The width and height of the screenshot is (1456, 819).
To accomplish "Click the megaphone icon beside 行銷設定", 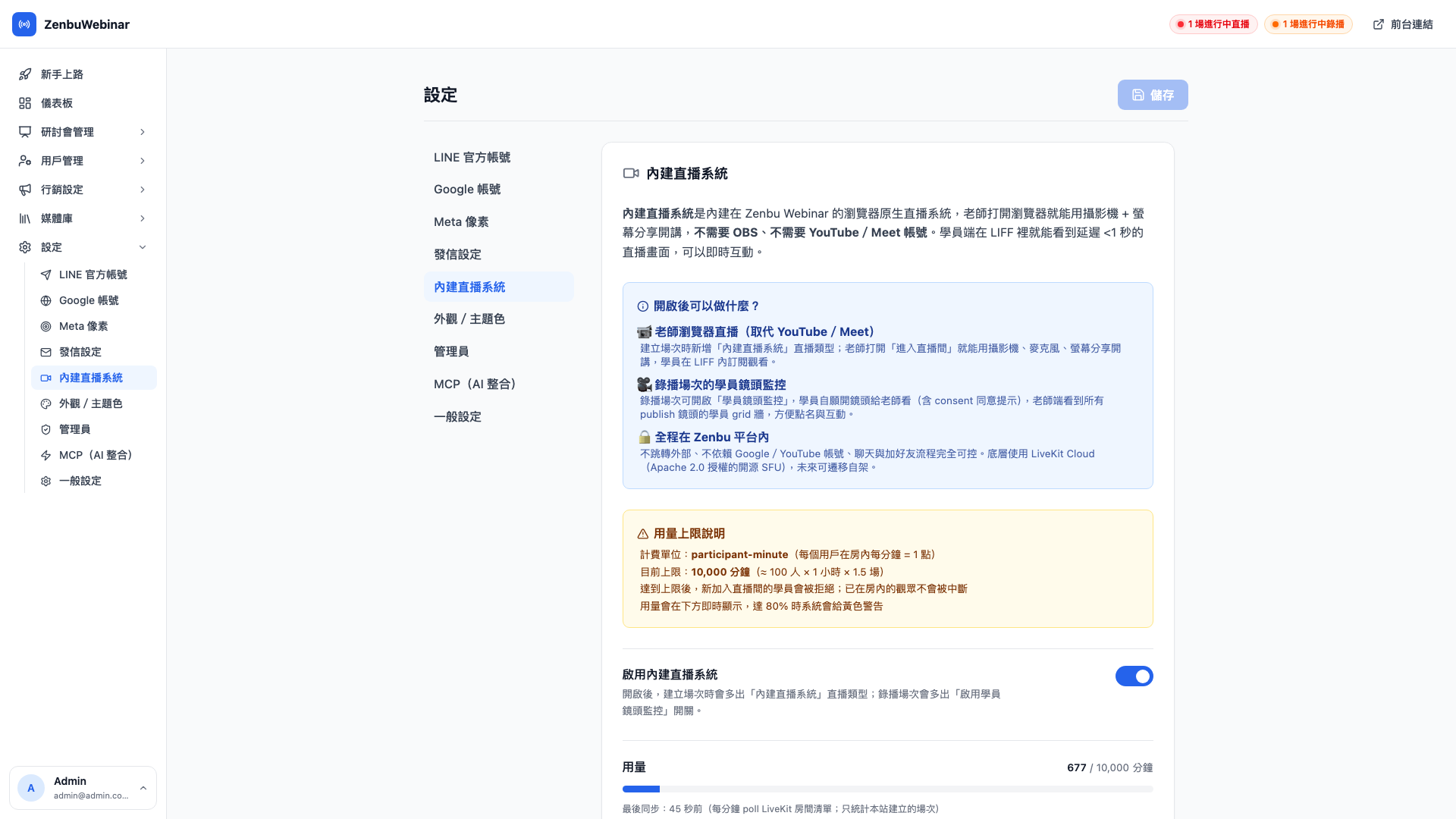I will coord(25,190).
